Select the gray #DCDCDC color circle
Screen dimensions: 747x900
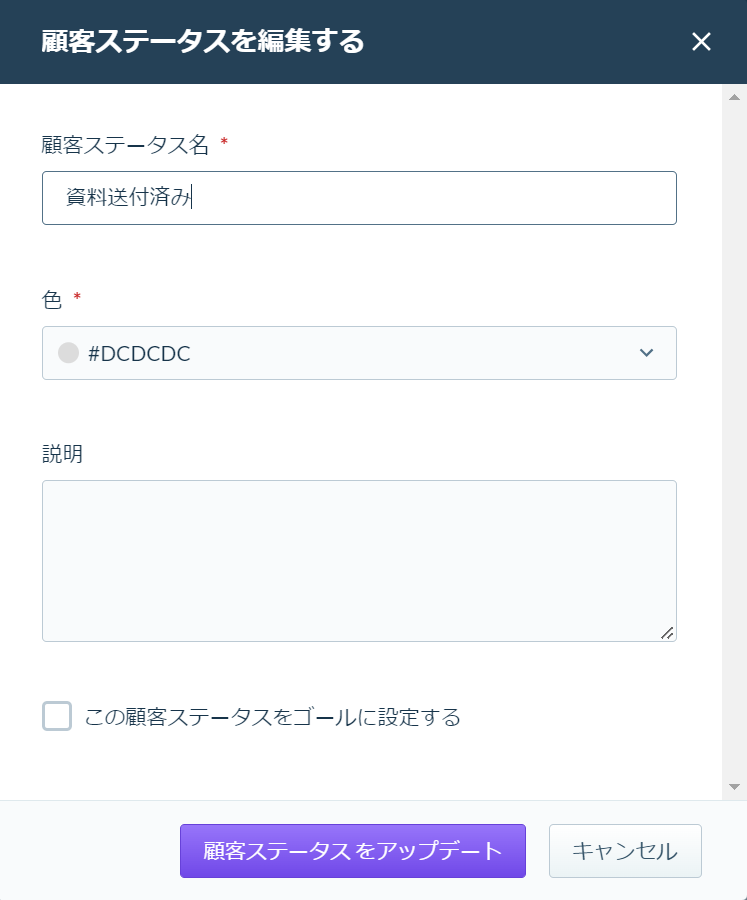click(68, 353)
